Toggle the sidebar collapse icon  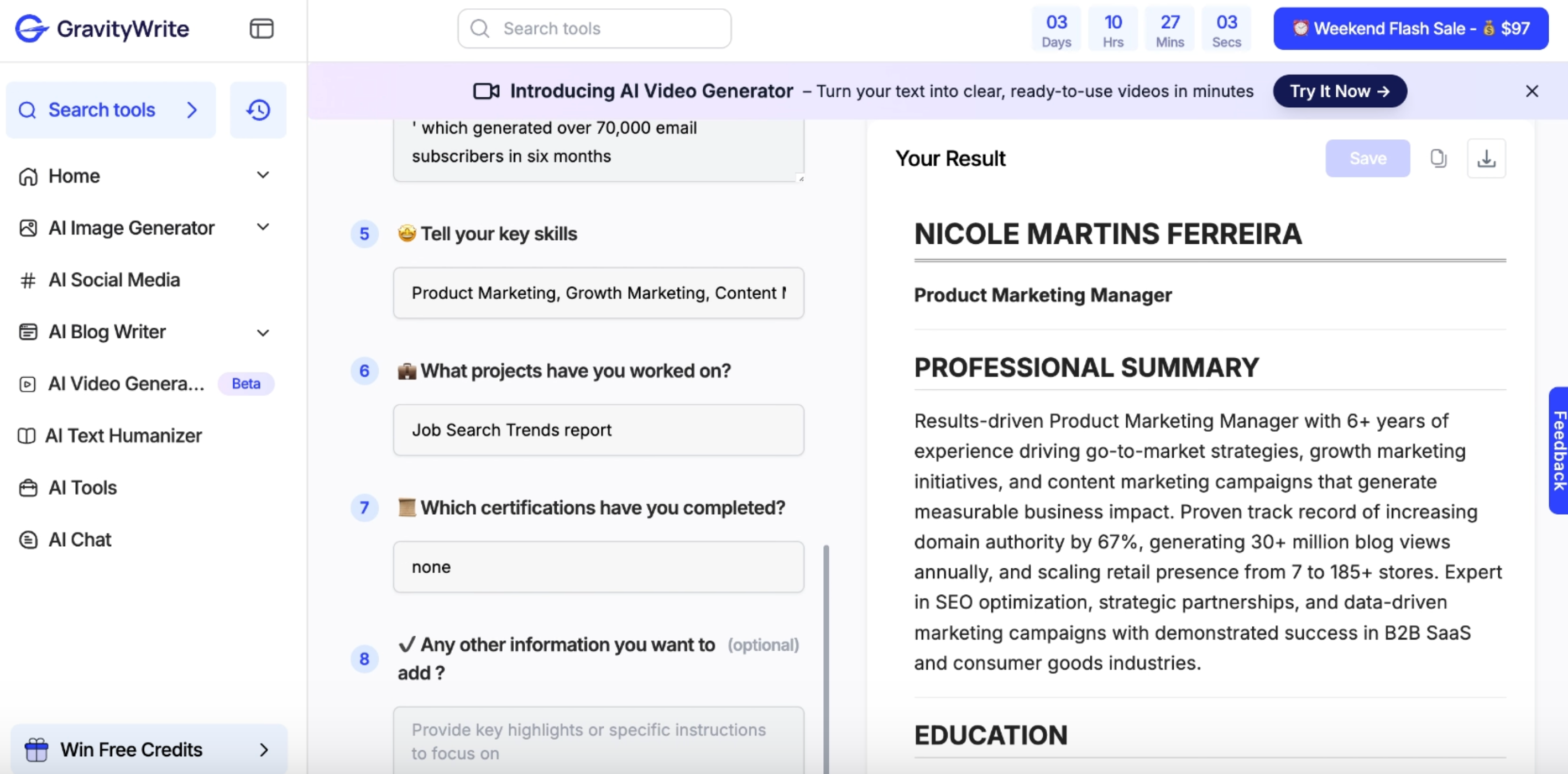coord(261,29)
